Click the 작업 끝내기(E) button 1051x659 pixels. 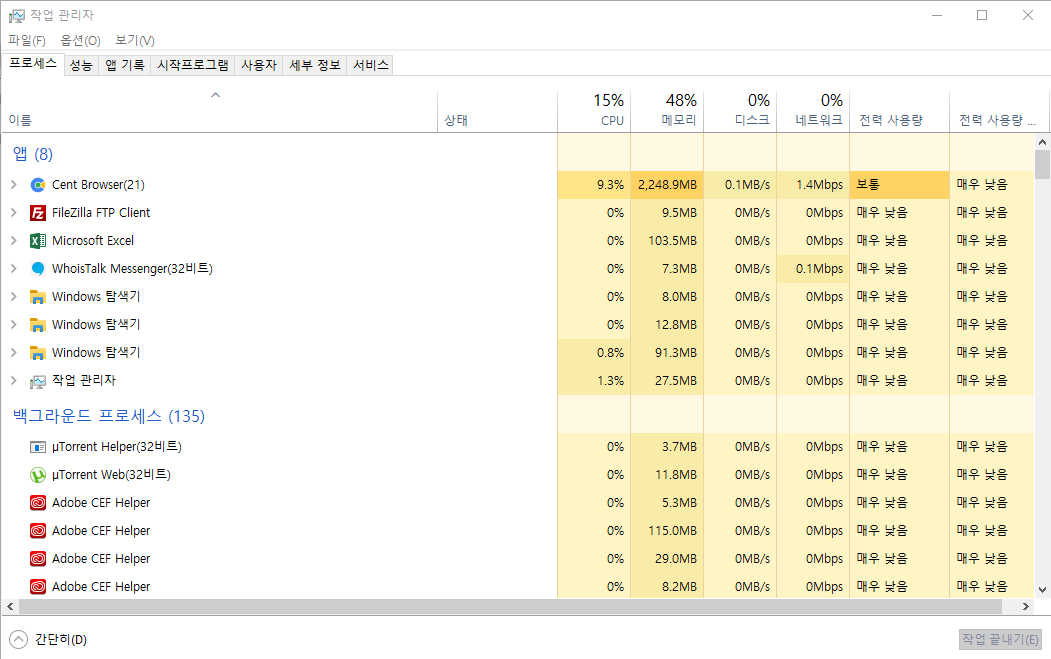[1000, 639]
